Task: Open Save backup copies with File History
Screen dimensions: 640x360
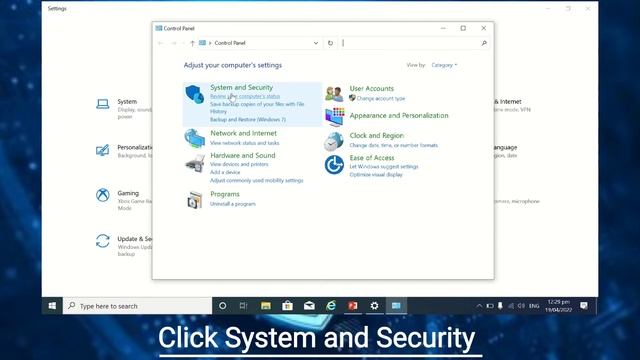Action: click(257, 108)
